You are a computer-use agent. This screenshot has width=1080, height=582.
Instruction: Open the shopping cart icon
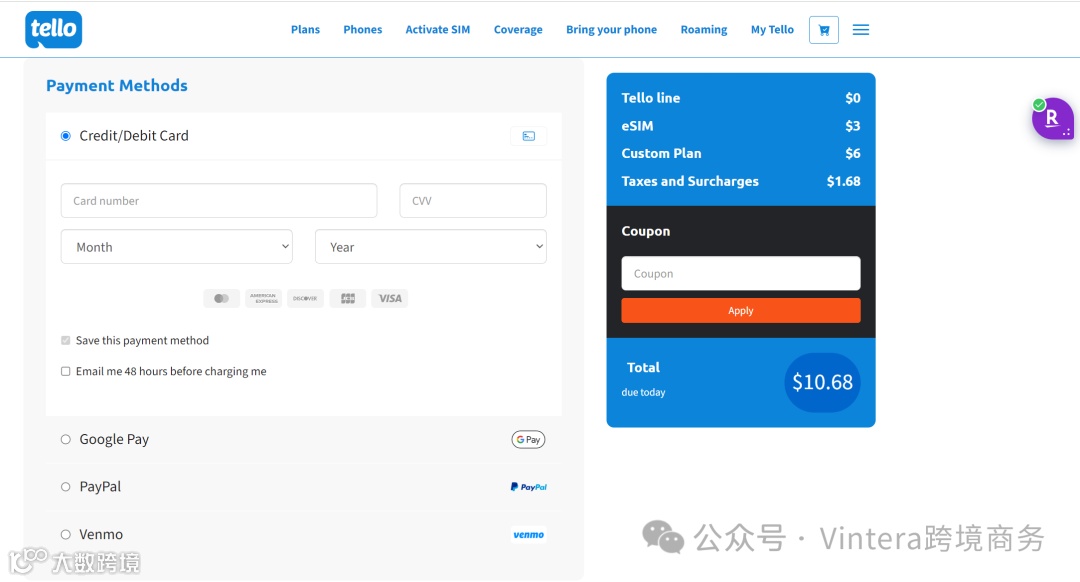click(x=824, y=30)
